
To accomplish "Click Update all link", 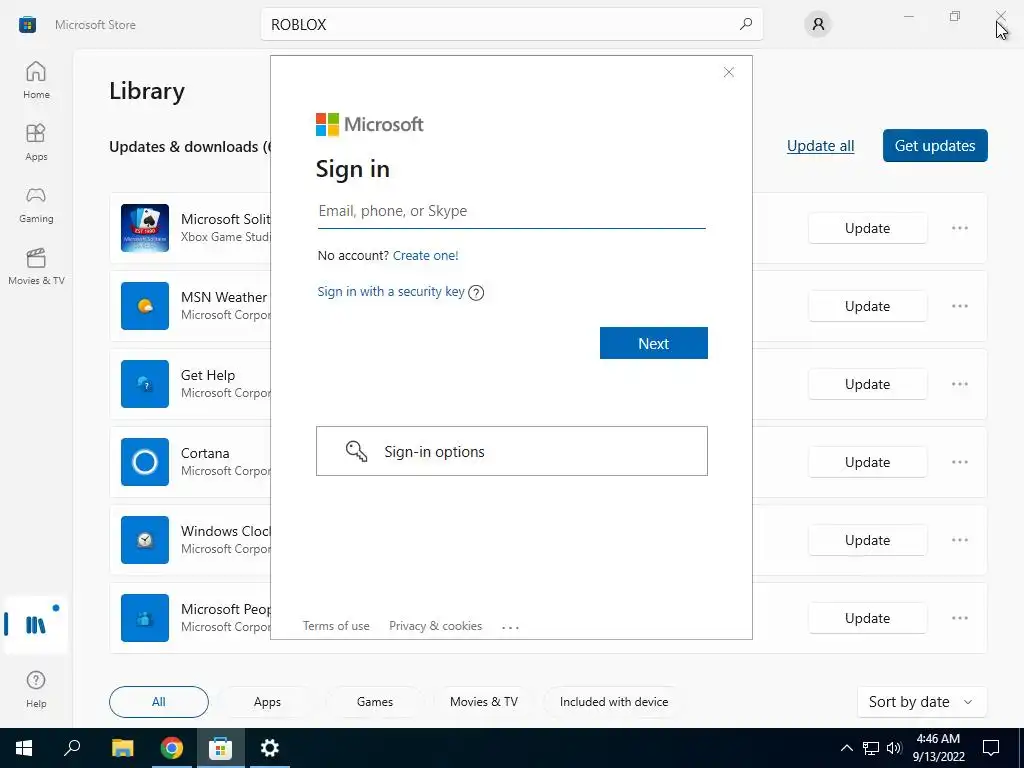I will 820,146.
